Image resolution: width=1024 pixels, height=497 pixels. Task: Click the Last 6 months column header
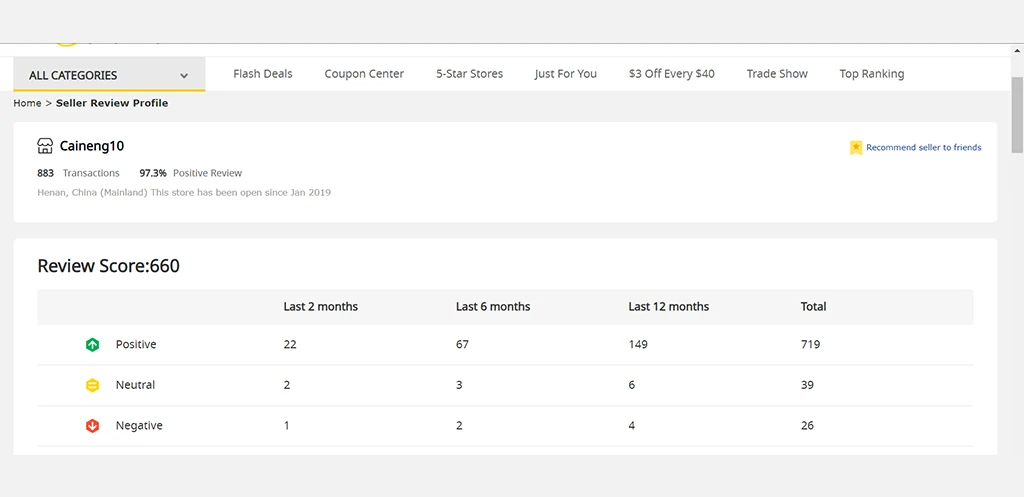tap(493, 306)
